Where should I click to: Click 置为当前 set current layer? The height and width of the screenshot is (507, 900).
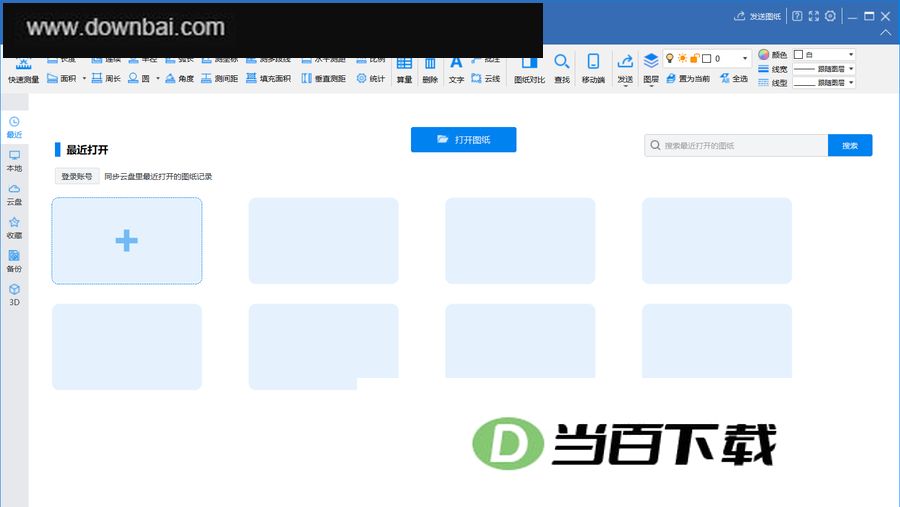[688, 78]
